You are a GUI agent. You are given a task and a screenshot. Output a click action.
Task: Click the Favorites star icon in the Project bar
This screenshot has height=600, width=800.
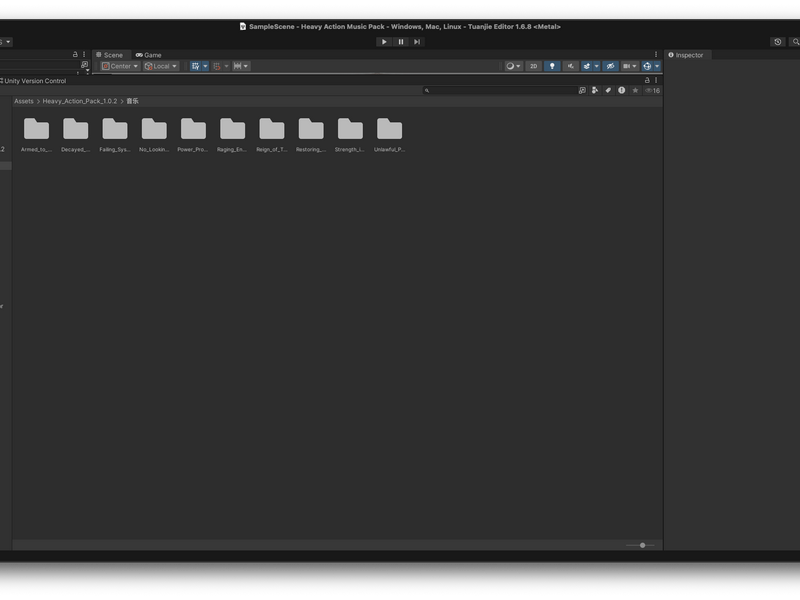[635, 90]
